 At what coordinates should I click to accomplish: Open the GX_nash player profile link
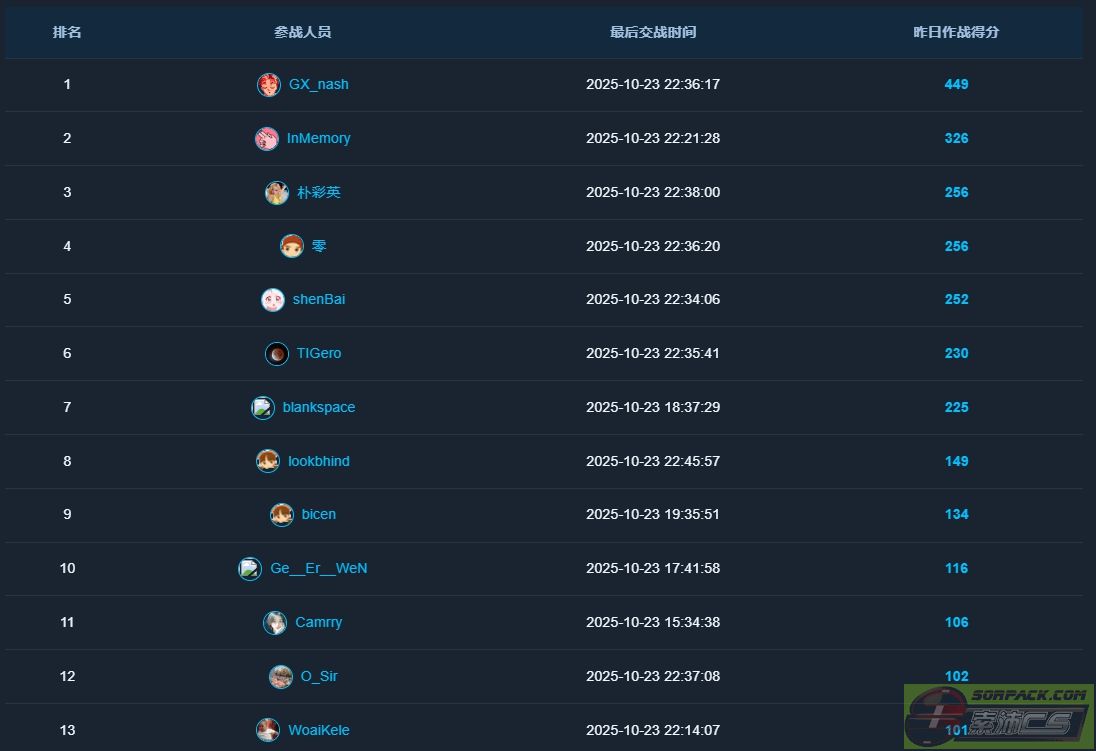318,85
